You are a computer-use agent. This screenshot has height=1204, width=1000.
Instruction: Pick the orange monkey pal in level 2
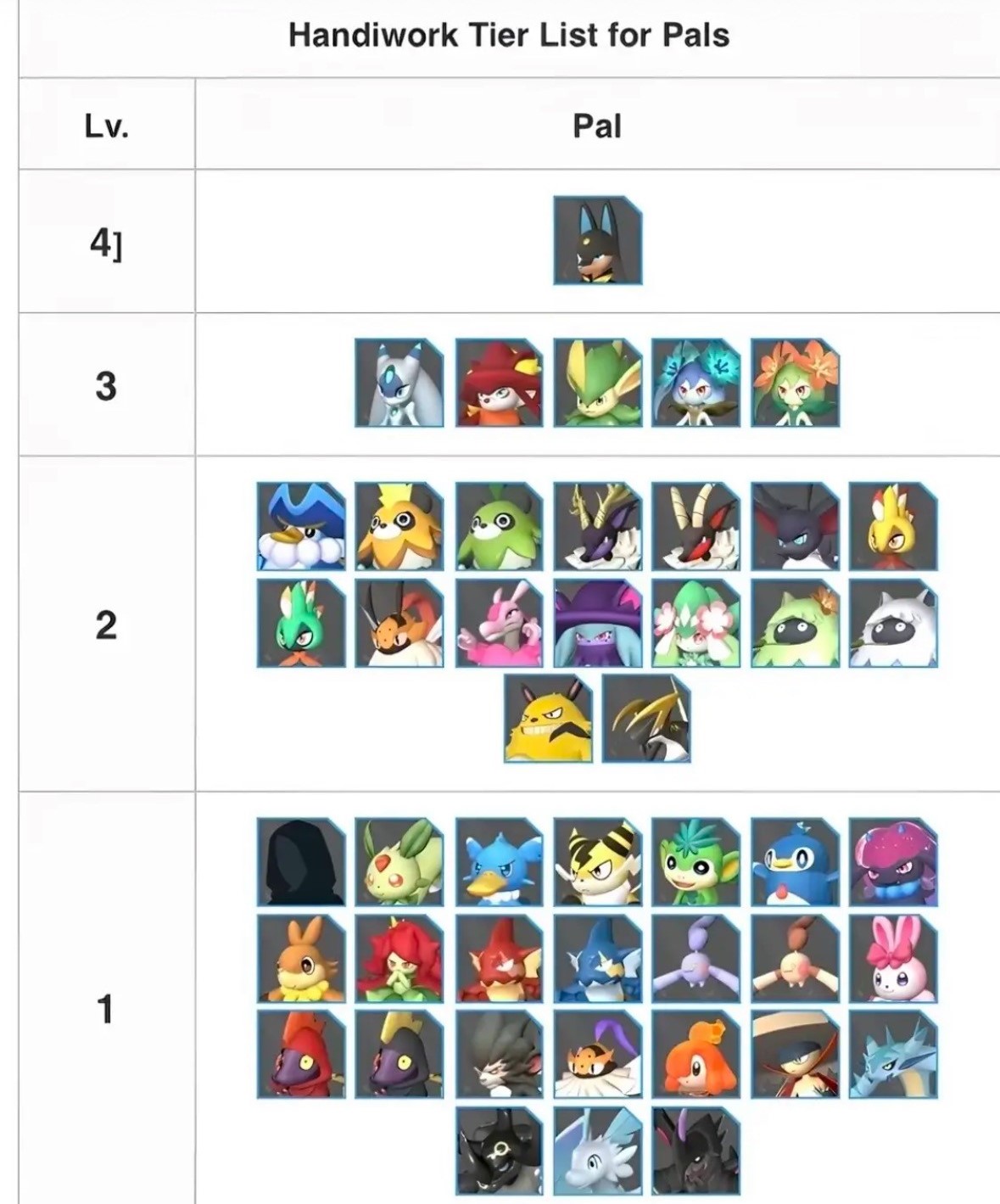(x=399, y=526)
